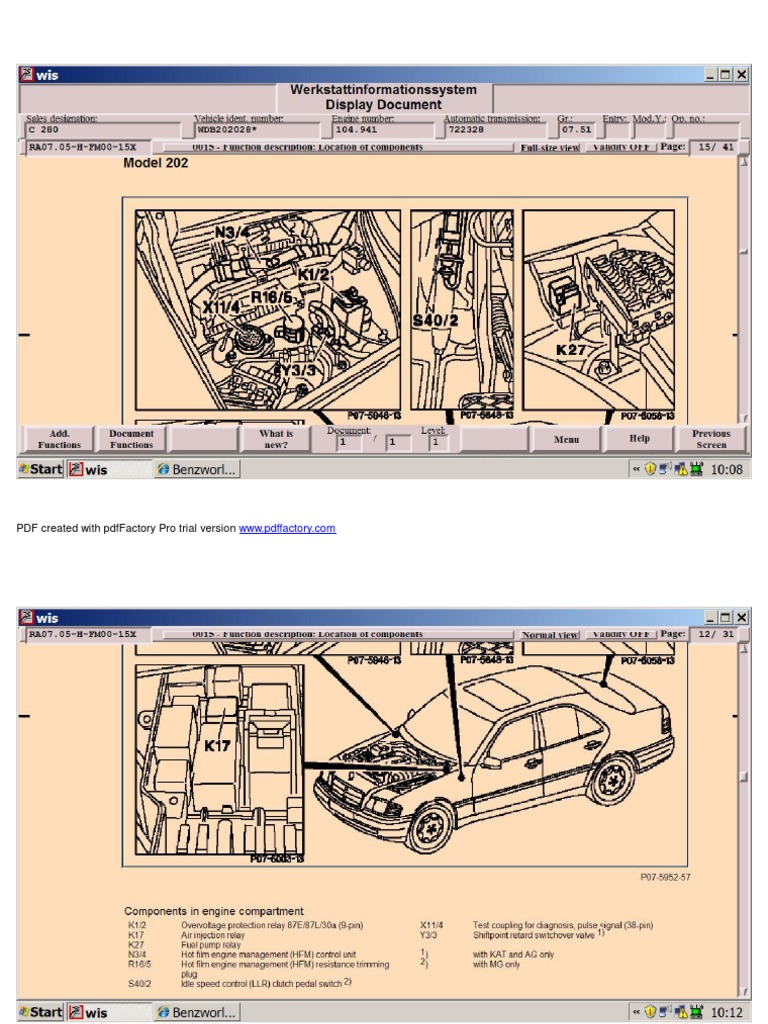Viewport: 768px width, 1024px height.
Task: Click function description title bar, upper window
Action: coord(338,148)
